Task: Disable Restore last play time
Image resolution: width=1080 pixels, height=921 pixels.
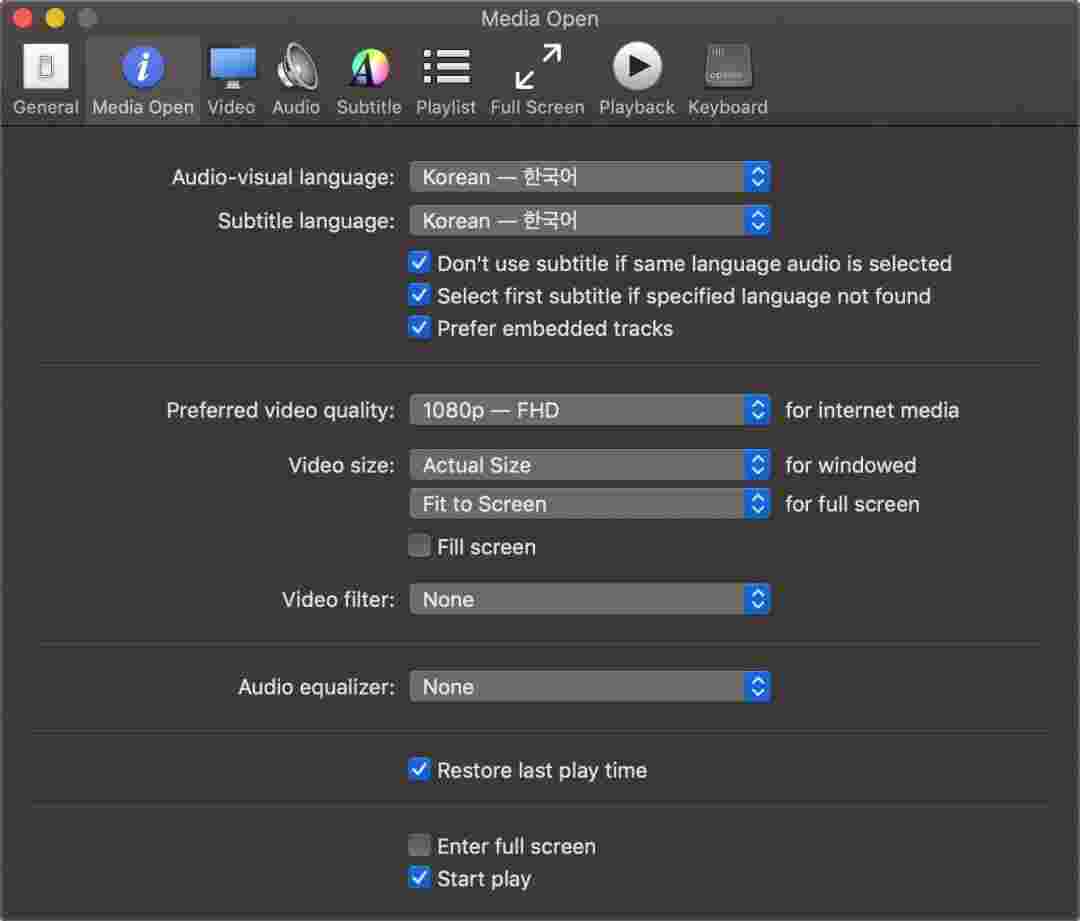Action: [x=420, y=770]
